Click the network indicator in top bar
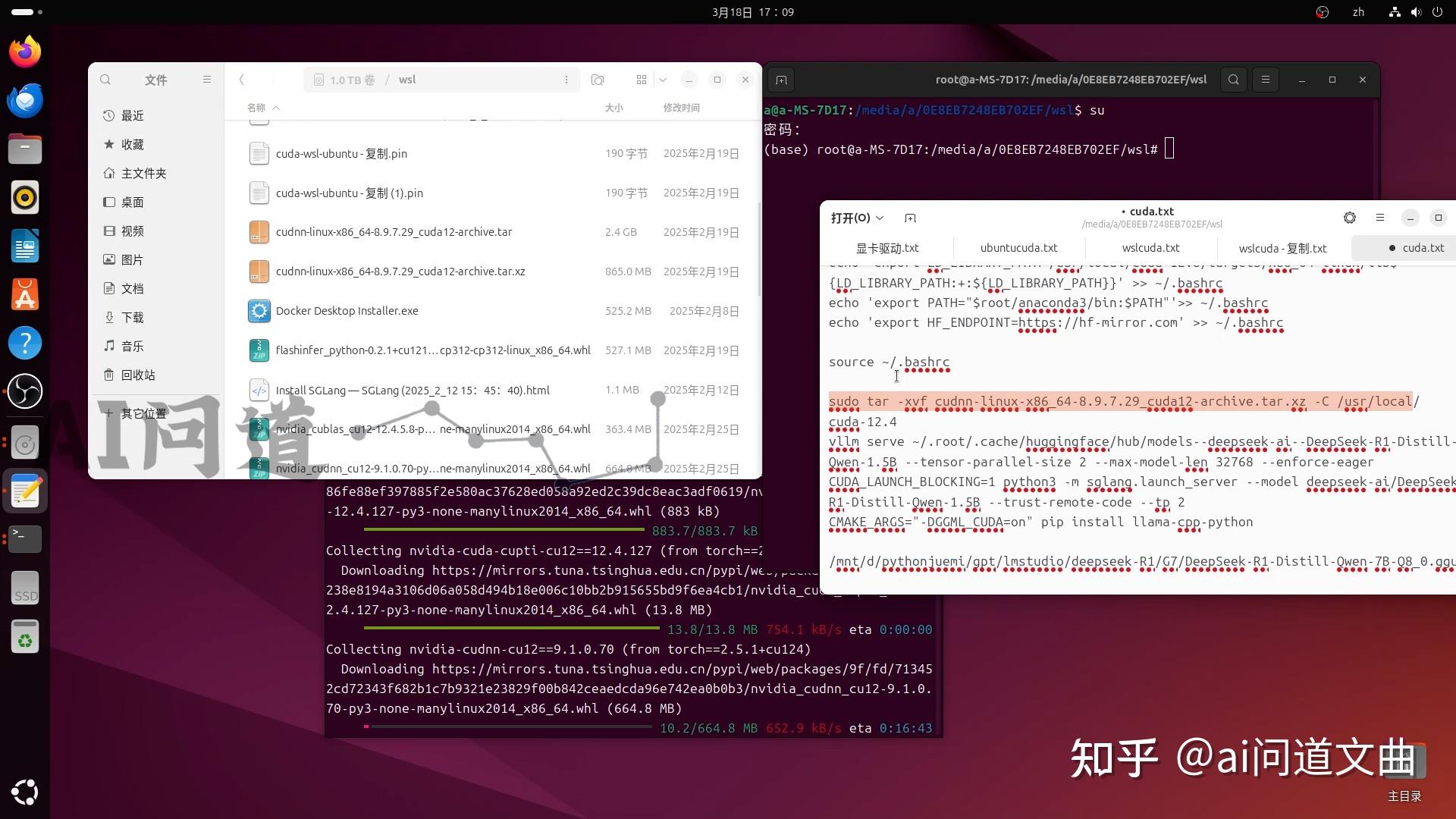 coord(1395,12)
